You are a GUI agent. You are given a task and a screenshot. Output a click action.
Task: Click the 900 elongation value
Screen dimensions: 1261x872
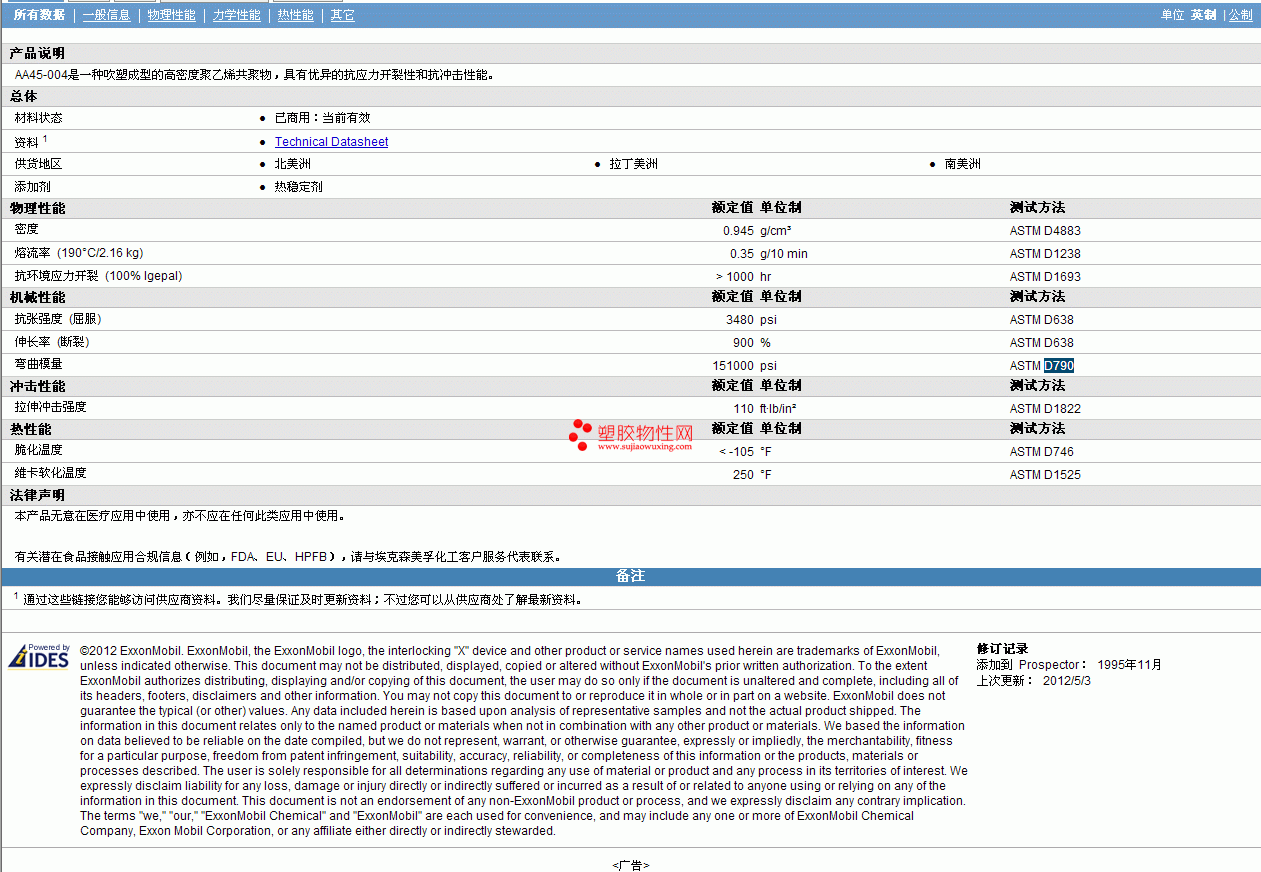[x=743, y=343]
